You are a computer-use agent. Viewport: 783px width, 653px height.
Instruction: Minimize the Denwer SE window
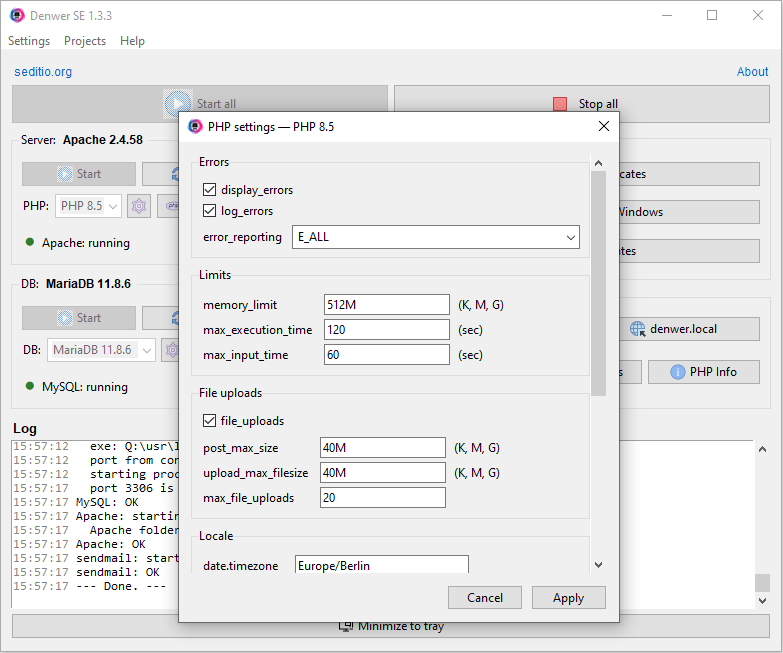[667, 15]
